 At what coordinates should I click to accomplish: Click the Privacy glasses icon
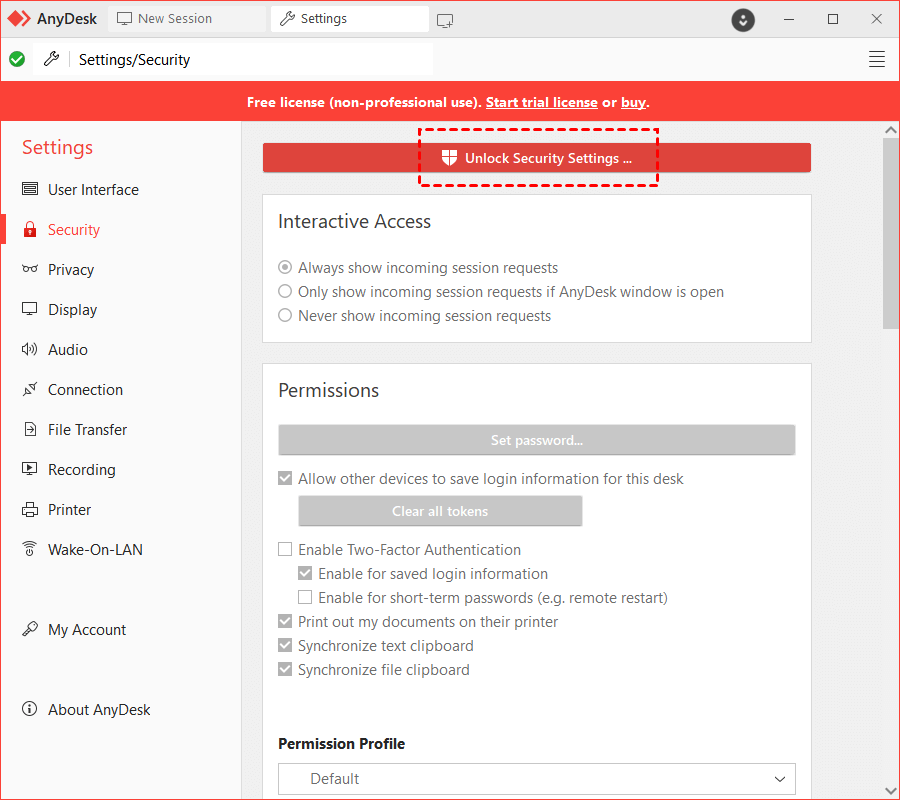point(30,270)
